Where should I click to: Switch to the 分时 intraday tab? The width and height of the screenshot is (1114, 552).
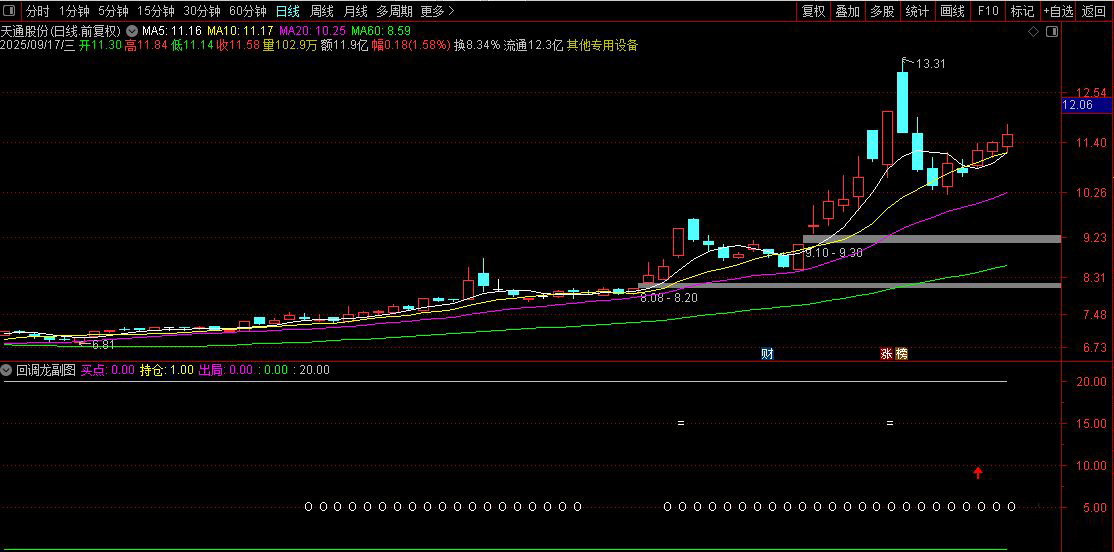(x=38, y=11)
